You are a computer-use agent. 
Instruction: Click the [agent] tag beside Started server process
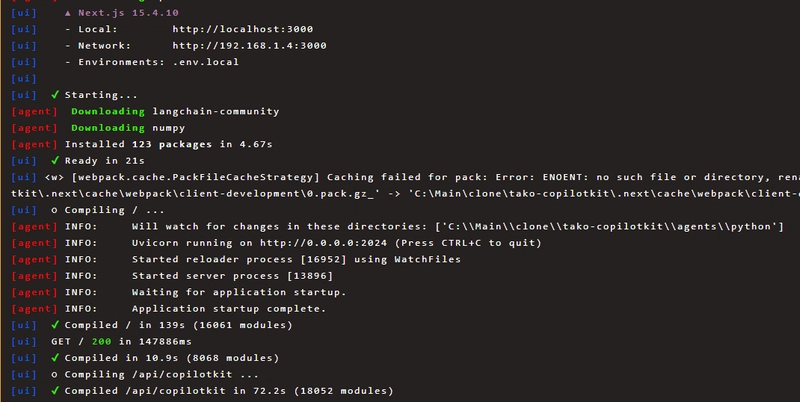34,276
